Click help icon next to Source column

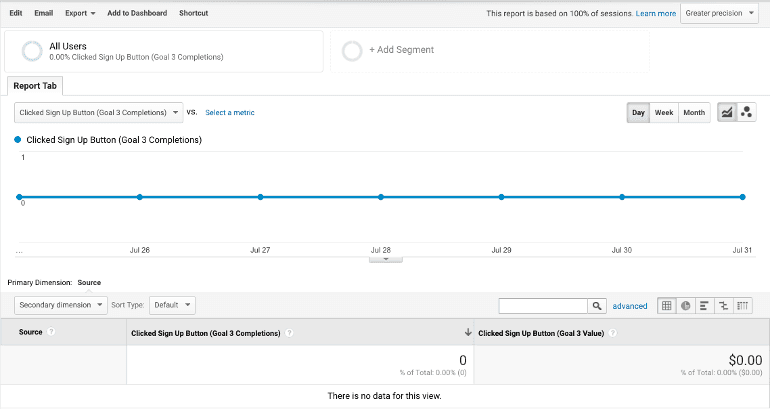tap(51, 332)
